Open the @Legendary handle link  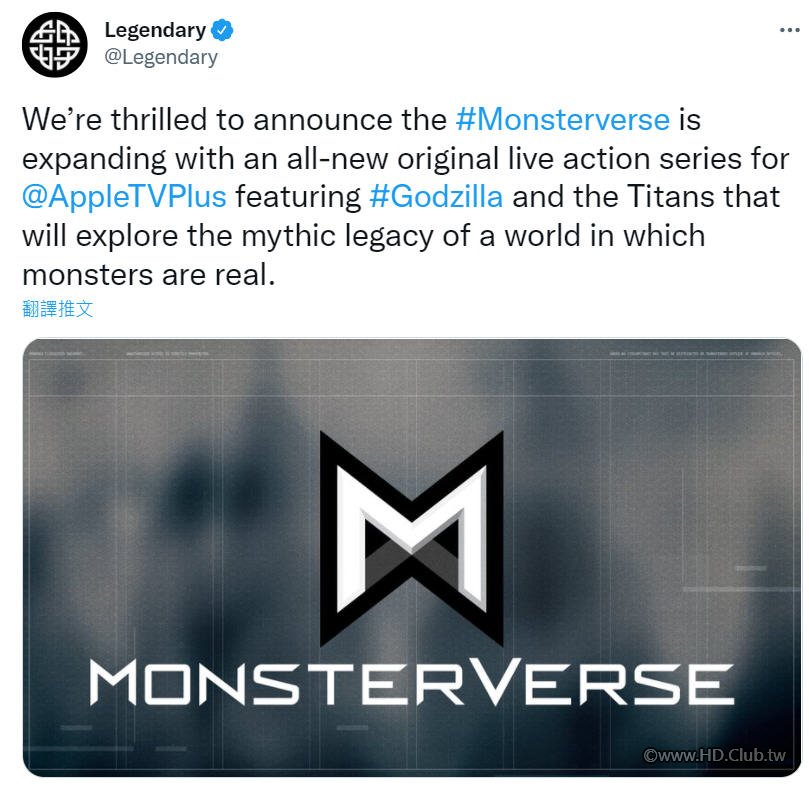pos(161,57)
